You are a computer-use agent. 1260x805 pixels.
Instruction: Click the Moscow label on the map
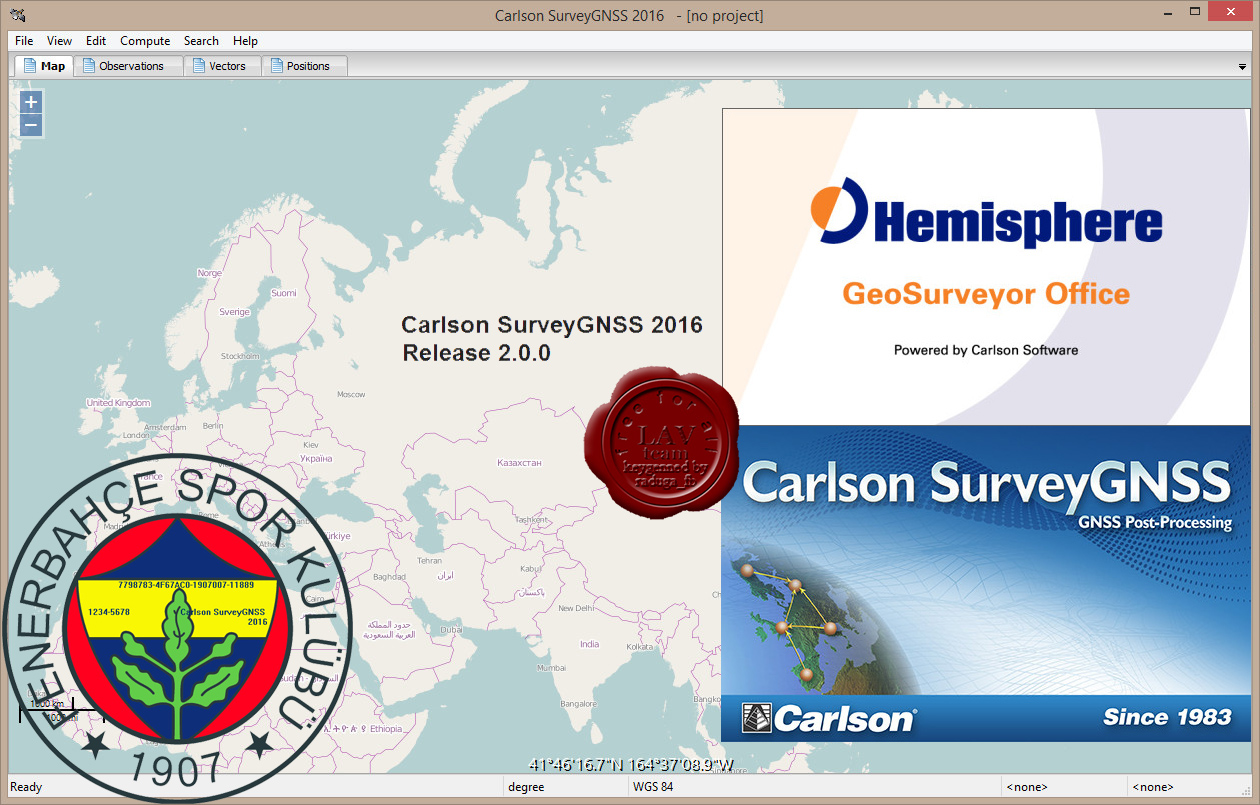(351, 394)
